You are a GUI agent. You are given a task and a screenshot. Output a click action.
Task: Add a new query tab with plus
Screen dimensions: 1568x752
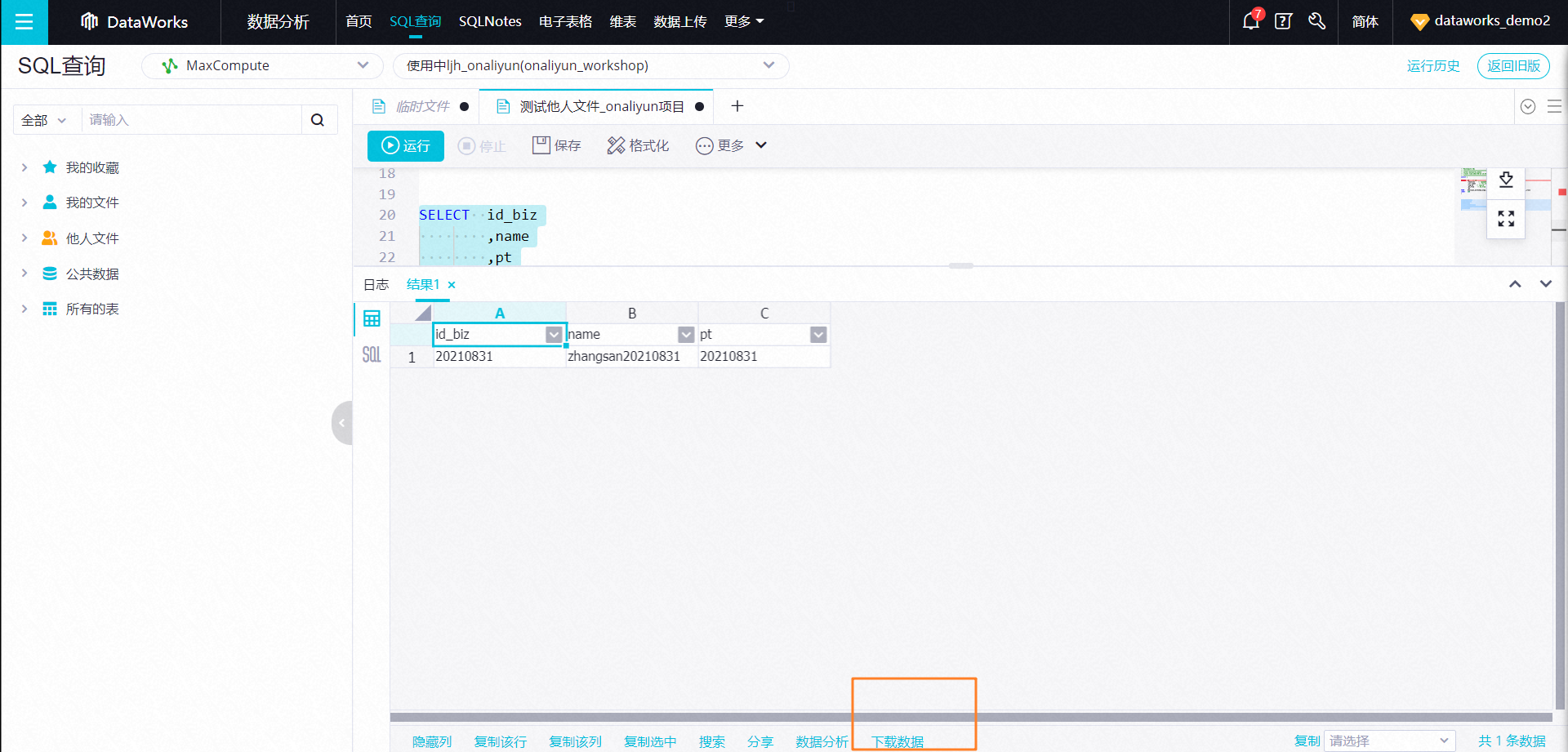[x=737, y=106]
